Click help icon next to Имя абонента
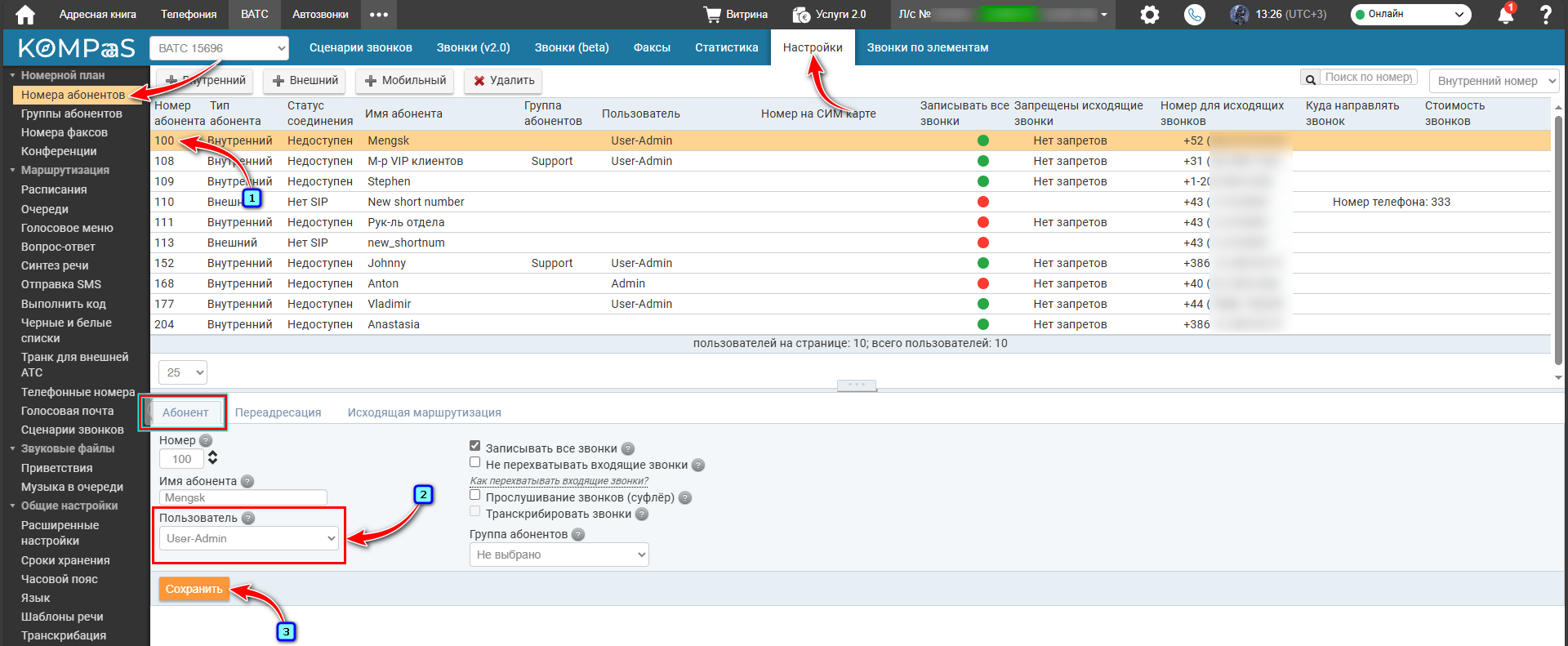The height and width of the screenshot is (646, 1568). [247, 481]
